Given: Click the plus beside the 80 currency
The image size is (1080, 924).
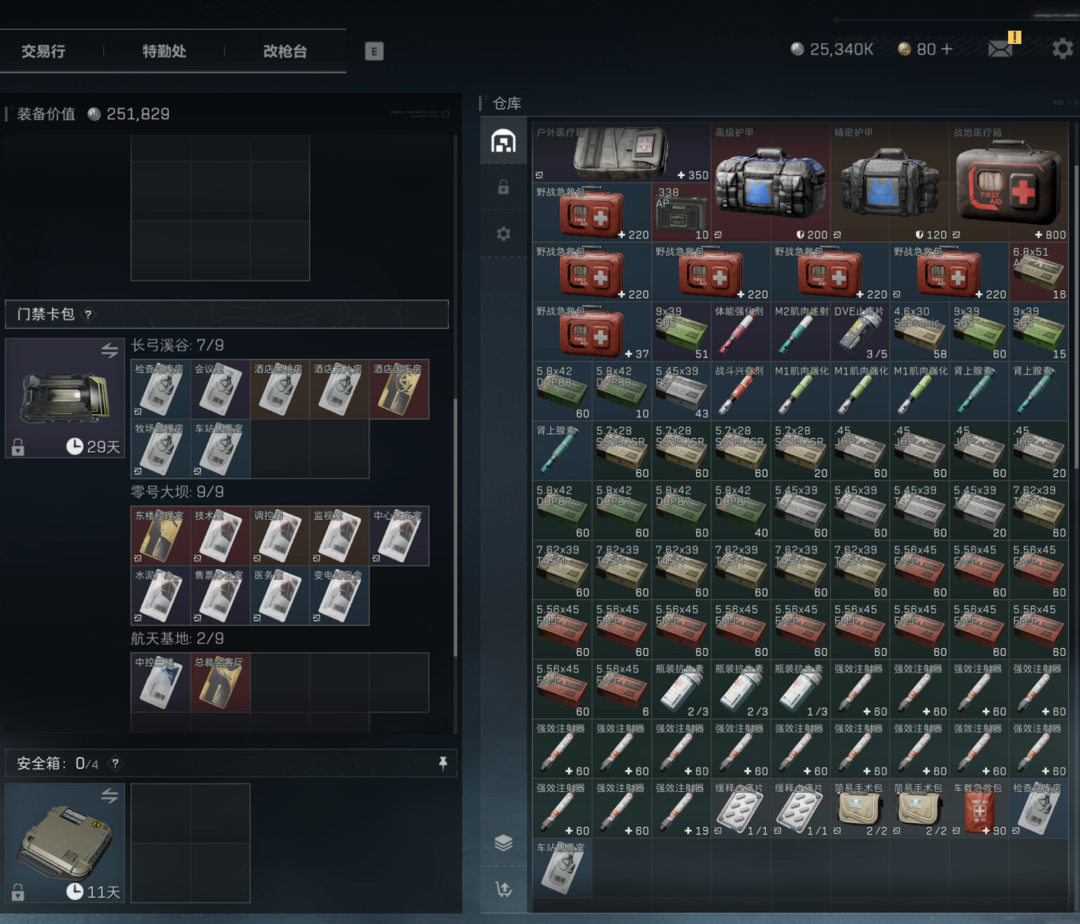Looking at the screenshot, I should click(x=946, y=49).
